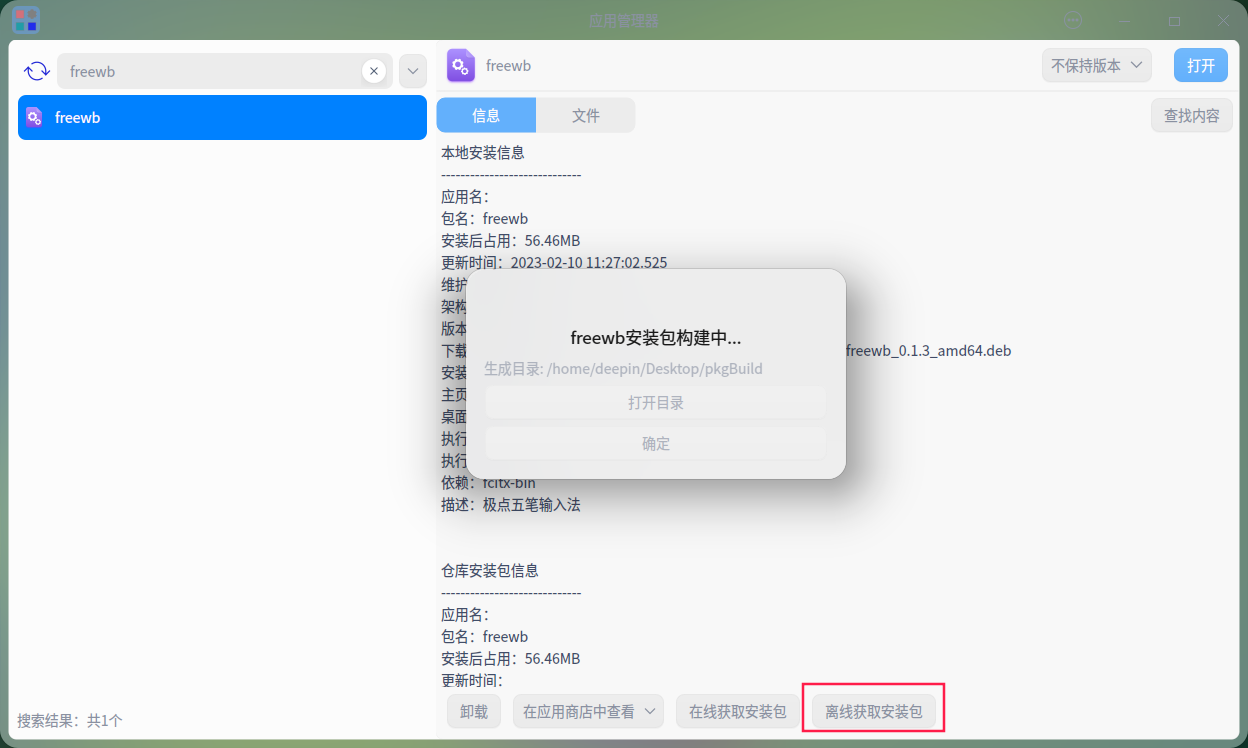This screenshot has height=748, width=1248.
Task: Confirm the dialog with 确定
Action: click(x=655, y=443)
